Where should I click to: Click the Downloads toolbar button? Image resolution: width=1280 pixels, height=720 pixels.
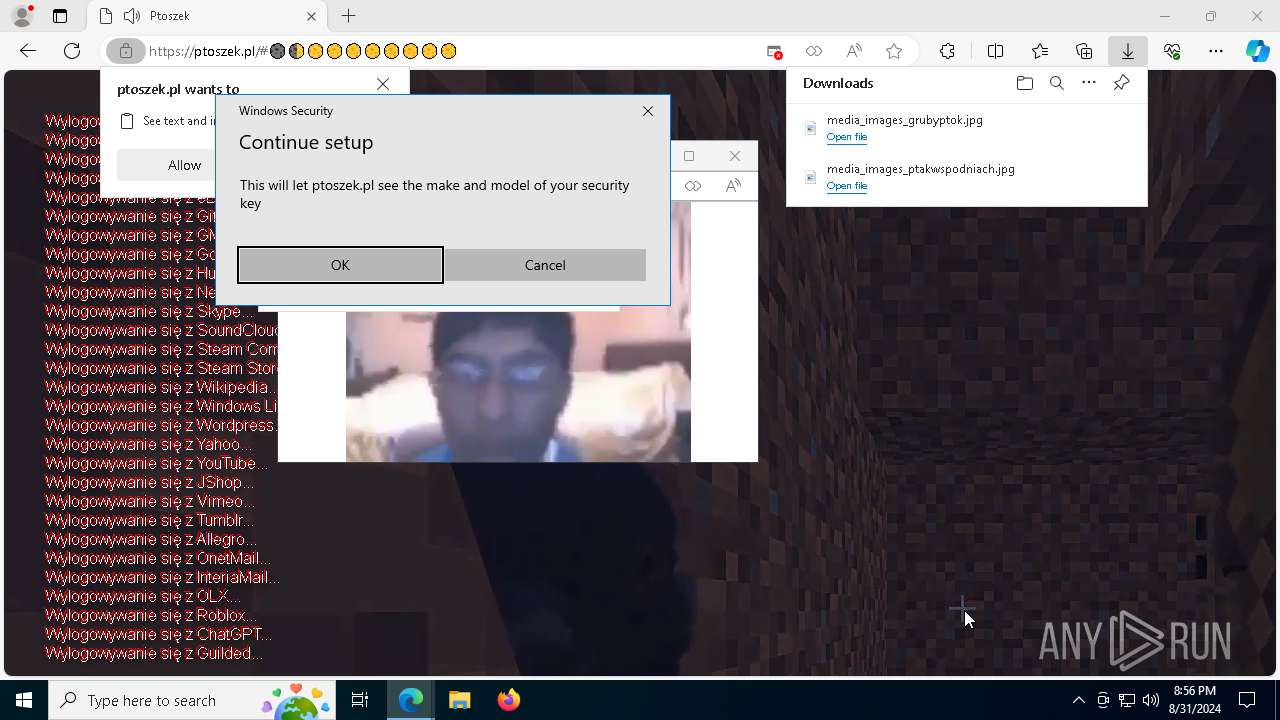coord(1128,51)
